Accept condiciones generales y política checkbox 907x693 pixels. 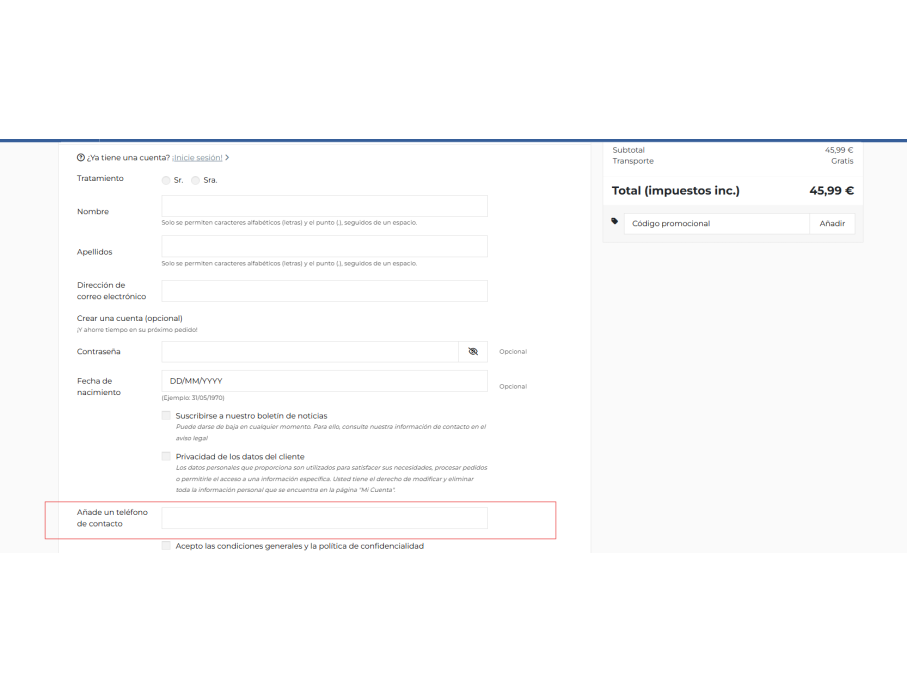click(166, 545)
